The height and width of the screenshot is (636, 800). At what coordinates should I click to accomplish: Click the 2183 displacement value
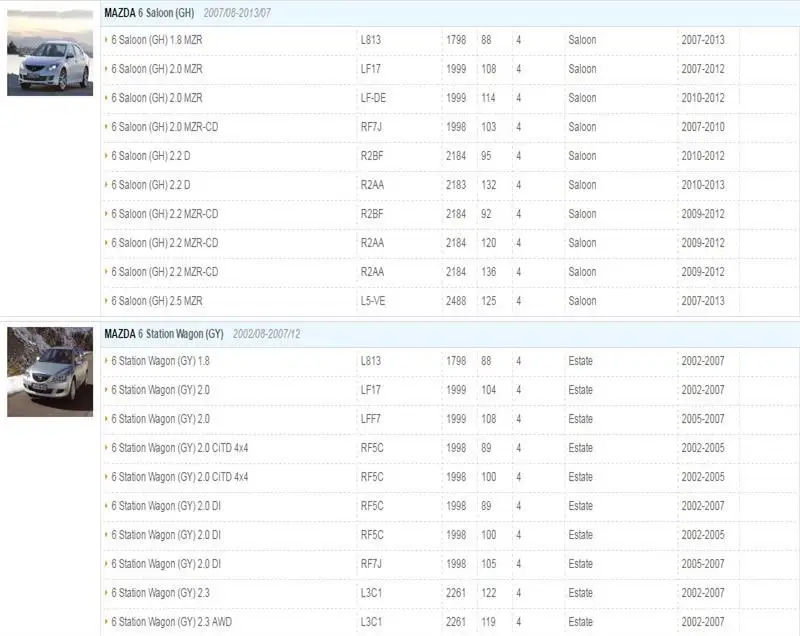[456, 185]
